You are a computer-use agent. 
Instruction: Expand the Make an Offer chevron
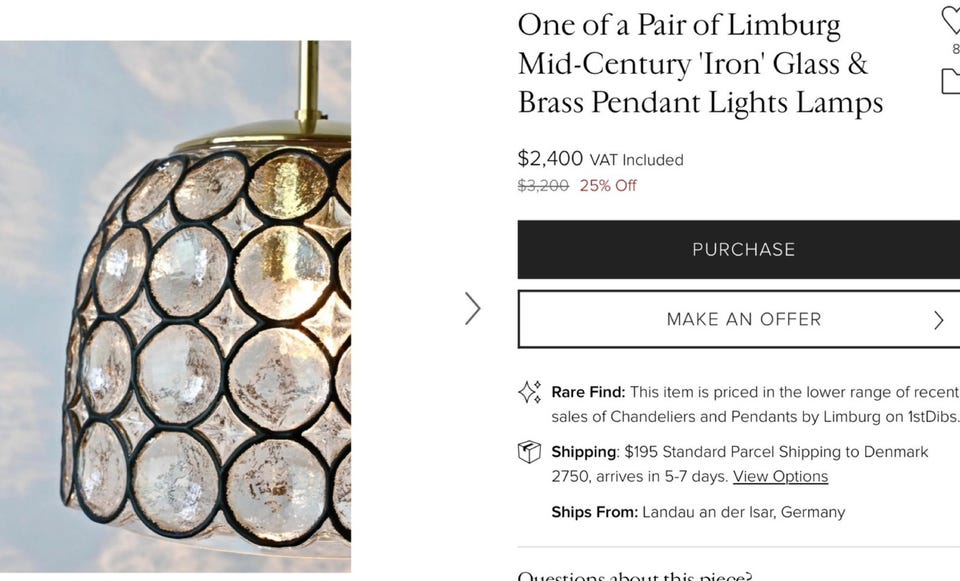pyautogui.click(x=938, y=320)
